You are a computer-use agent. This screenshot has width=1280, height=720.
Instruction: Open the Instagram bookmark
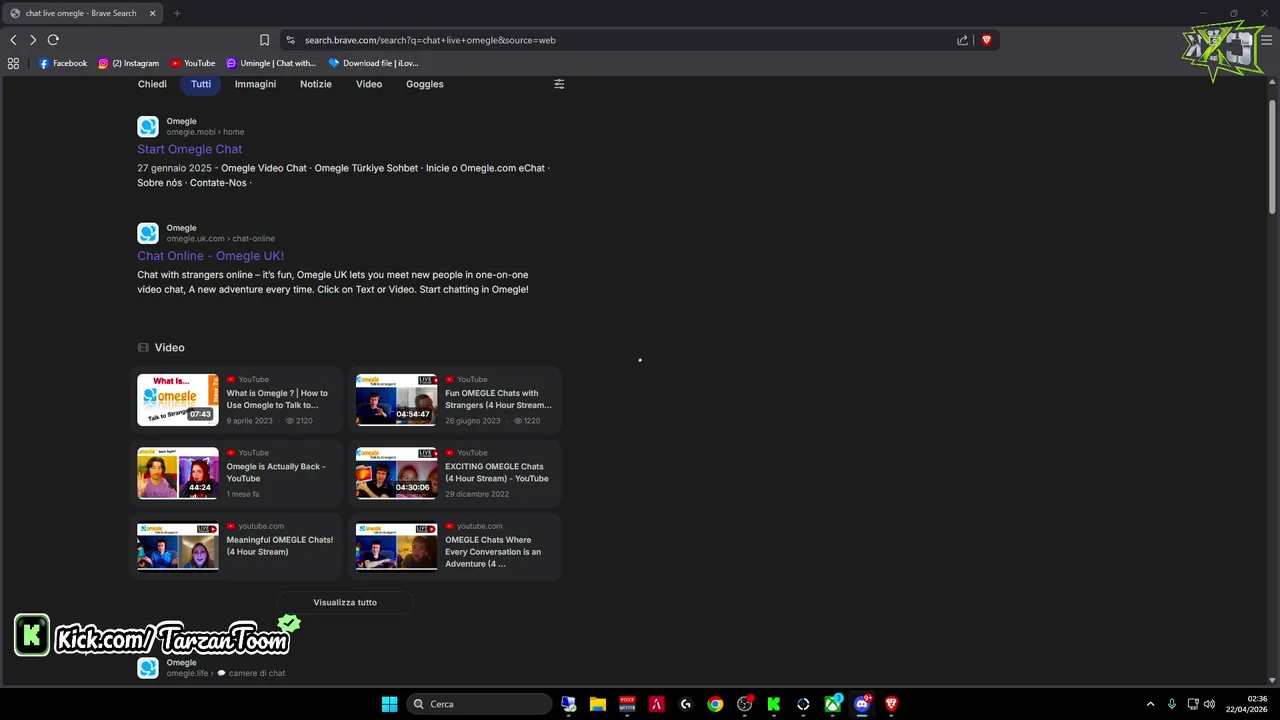[x=129, y=63]
